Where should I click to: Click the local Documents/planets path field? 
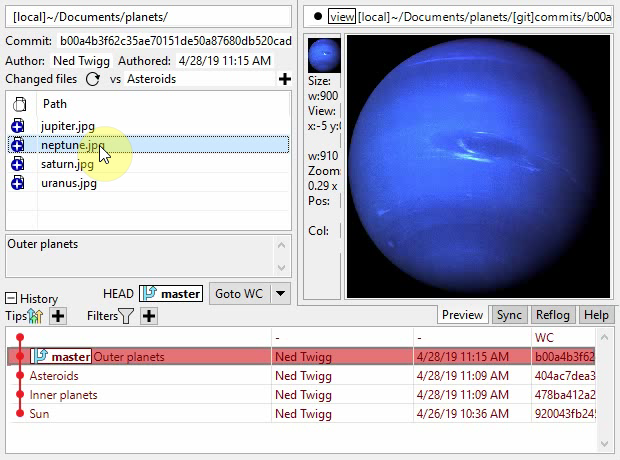pyautogui.click(x=148, y=17)
